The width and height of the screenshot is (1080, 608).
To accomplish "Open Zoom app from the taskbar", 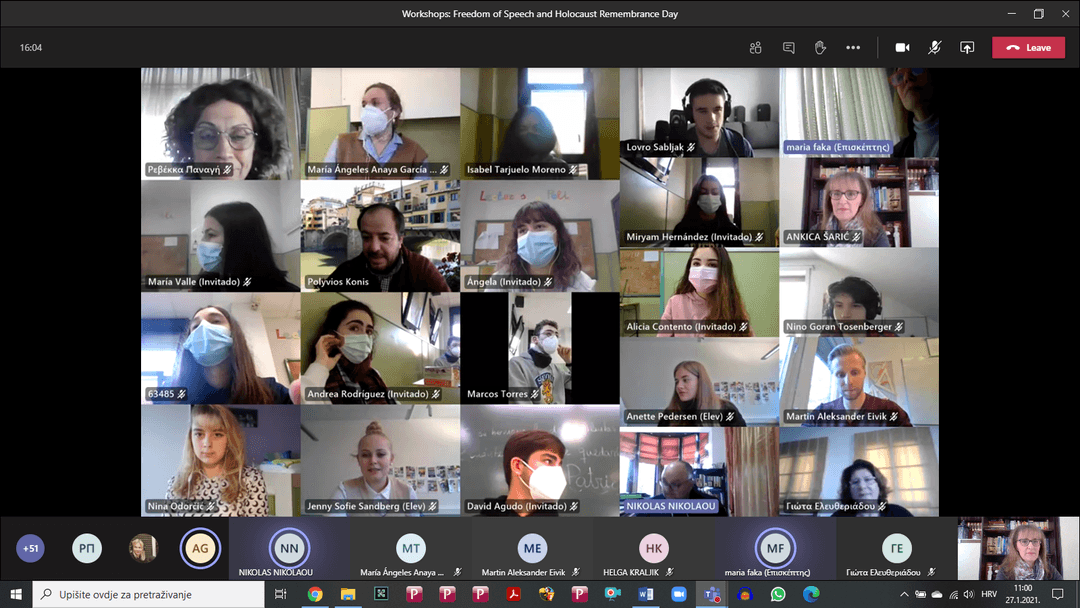I will (x=678, y=594).
